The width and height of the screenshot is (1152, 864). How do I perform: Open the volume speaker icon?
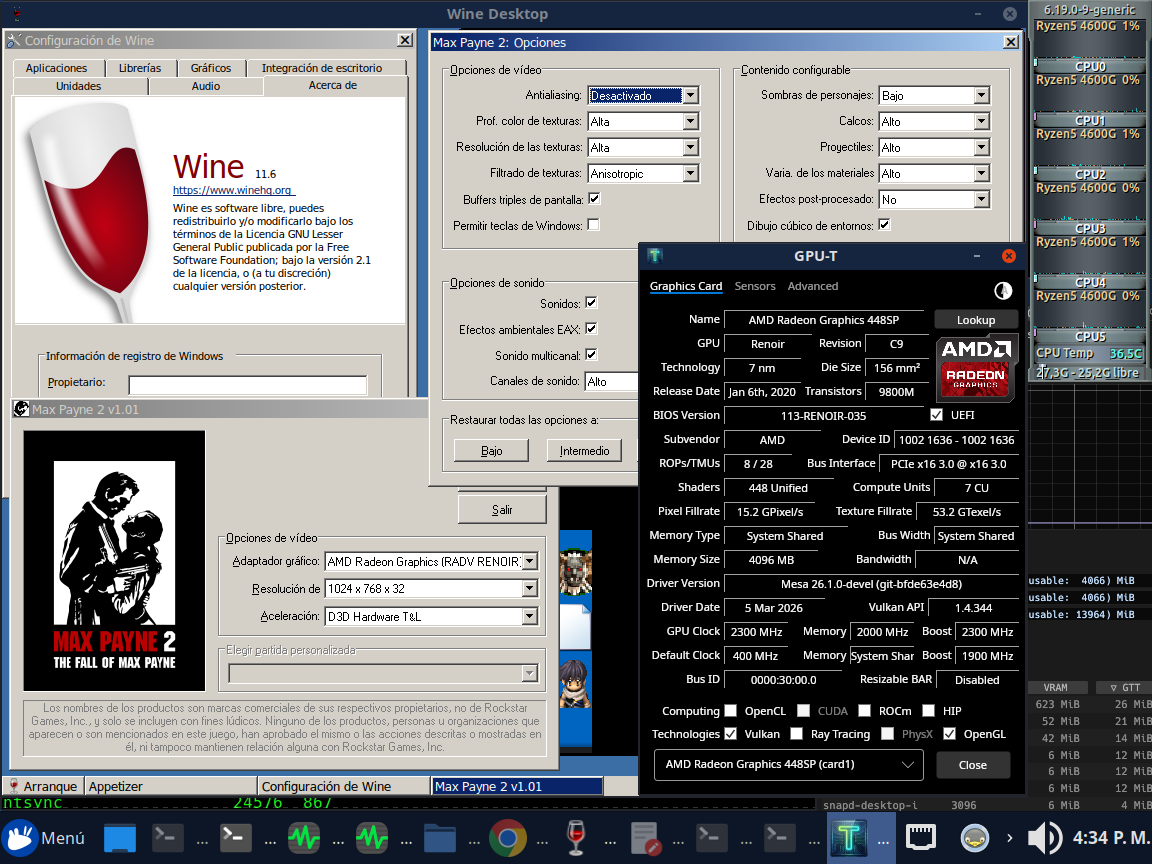[x=1044, y=838]
